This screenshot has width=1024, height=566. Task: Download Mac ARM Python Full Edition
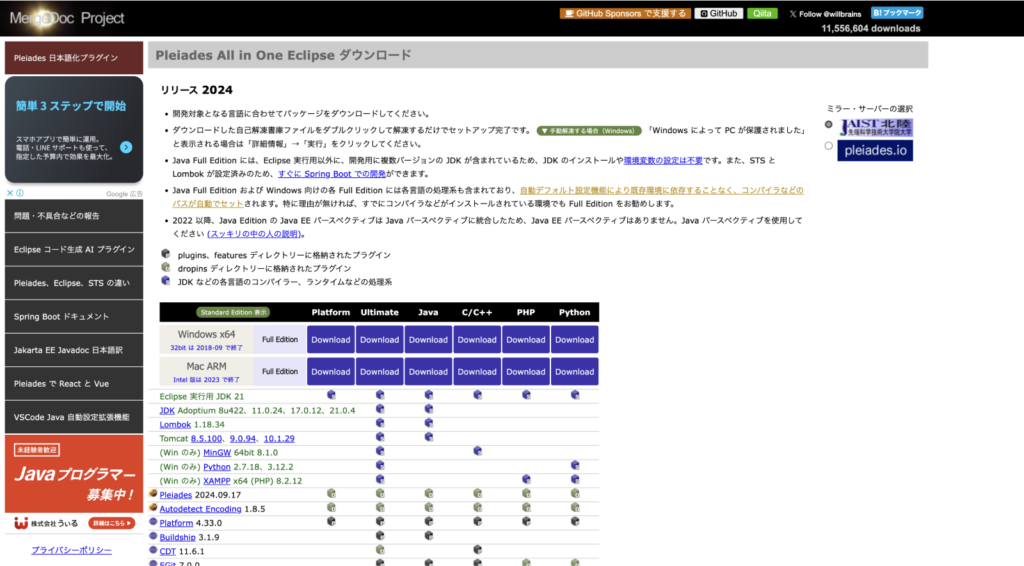click(574, 372)
